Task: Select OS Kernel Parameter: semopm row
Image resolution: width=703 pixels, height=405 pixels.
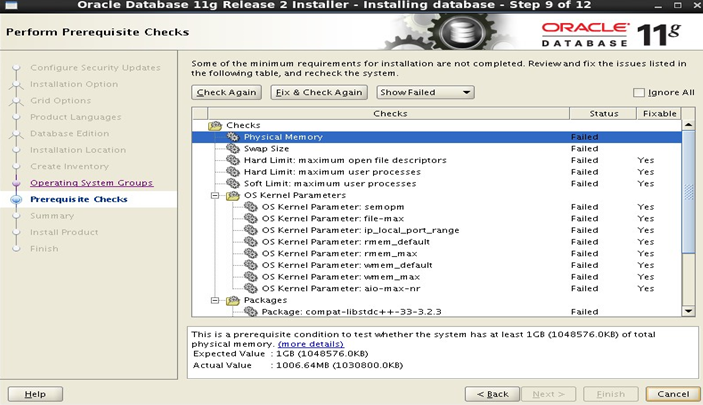Action: tap(437, 207)
